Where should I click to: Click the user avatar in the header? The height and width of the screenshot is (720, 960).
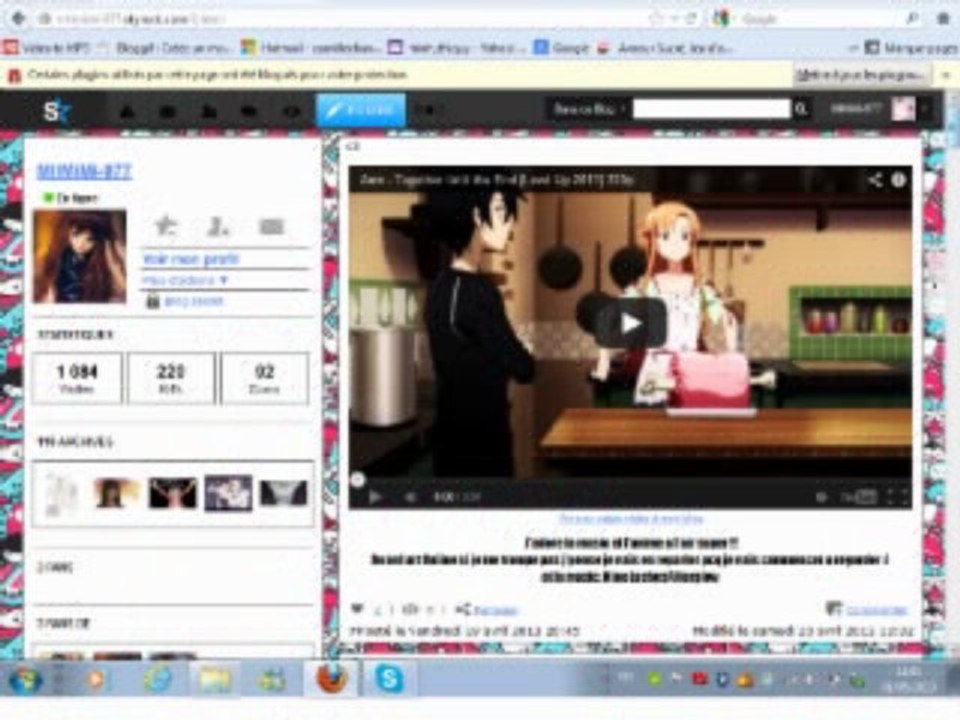pos(903,109)
